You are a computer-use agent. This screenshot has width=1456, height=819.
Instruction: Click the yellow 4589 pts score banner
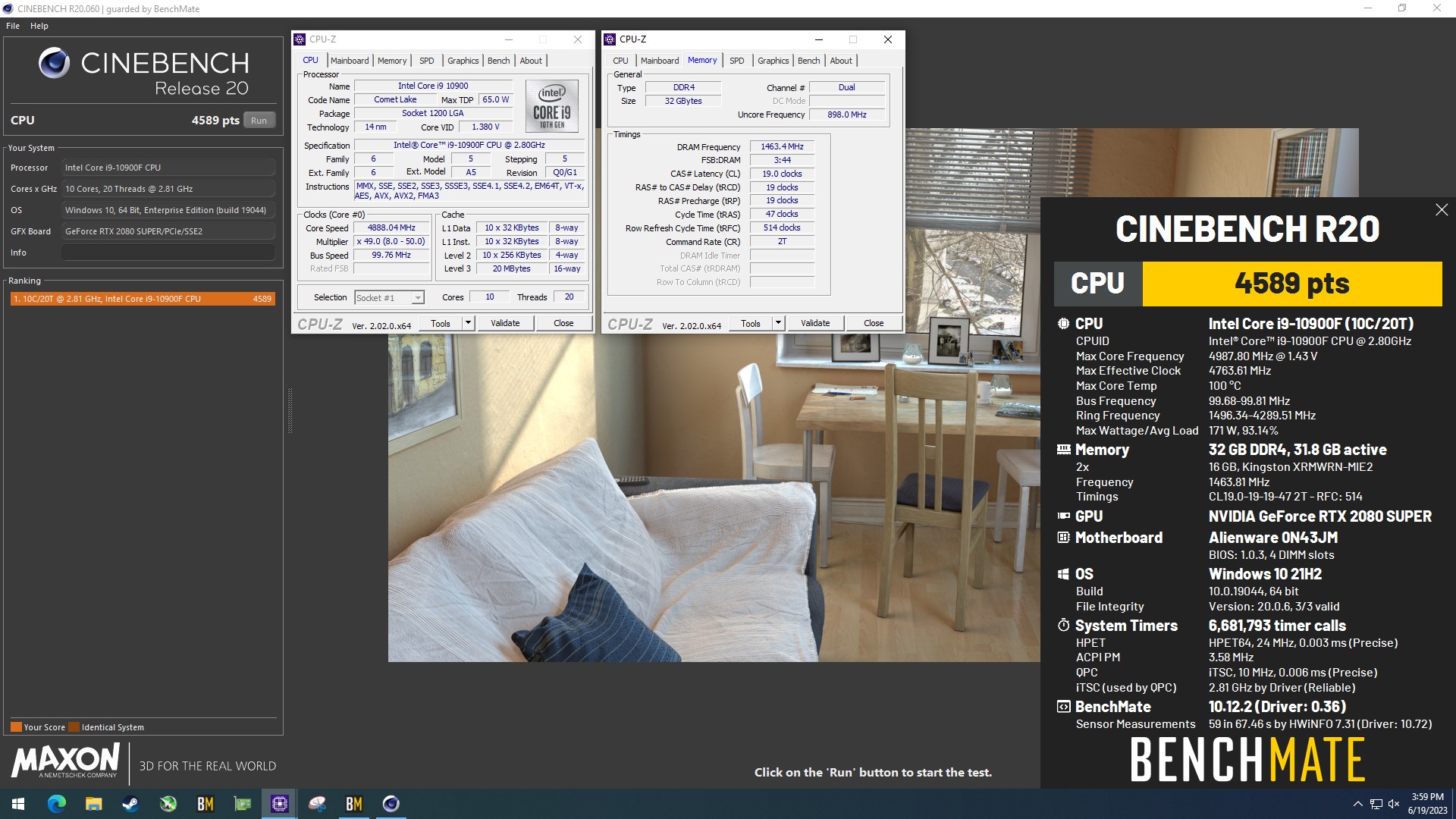click(1292, 284)
